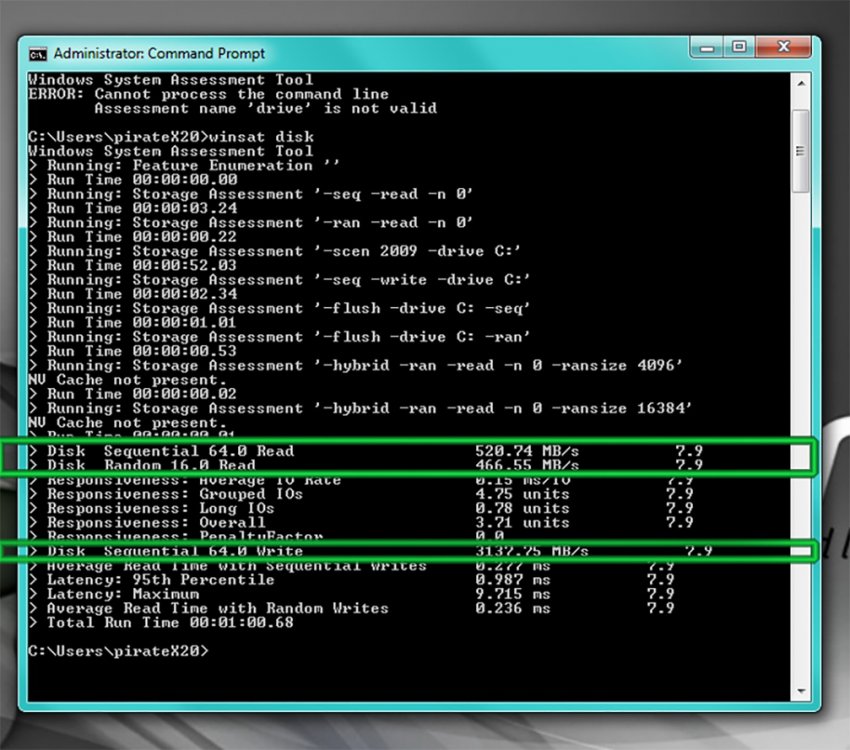Image resolution: width=850 pixels, height=750 pixels.
Task: Click 'Disk Sequential 64.0 Read' label
Action: click(171, 451)
